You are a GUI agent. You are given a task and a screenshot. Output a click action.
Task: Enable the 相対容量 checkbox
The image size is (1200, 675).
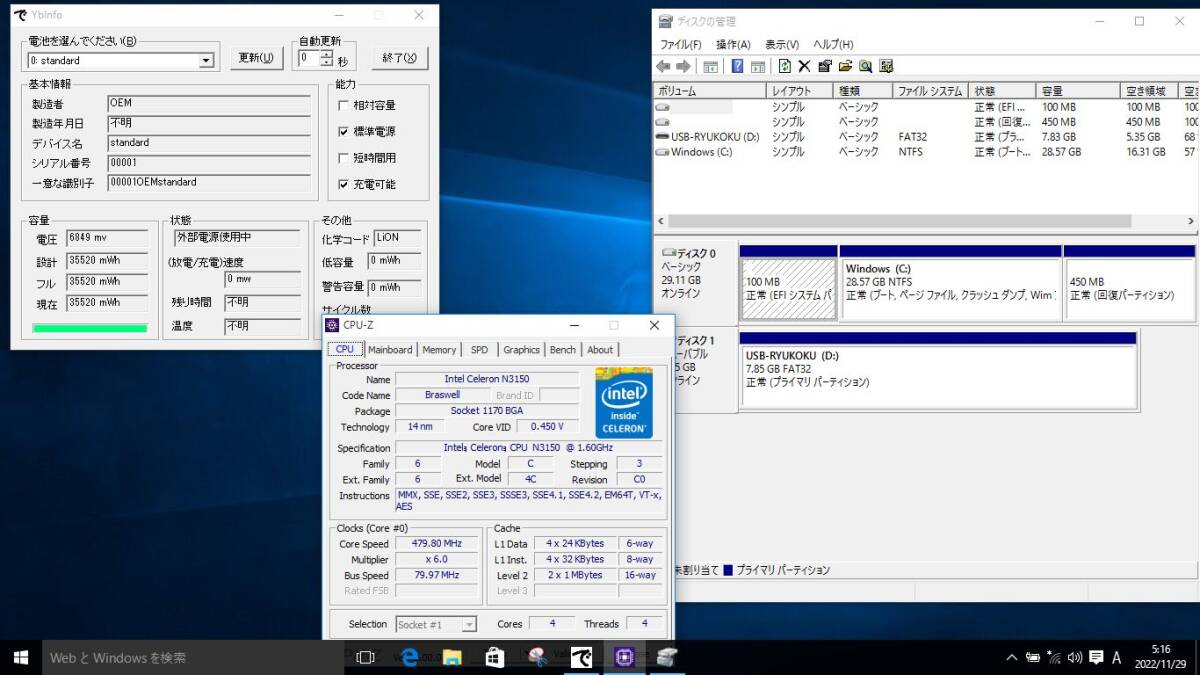point(344,105)
